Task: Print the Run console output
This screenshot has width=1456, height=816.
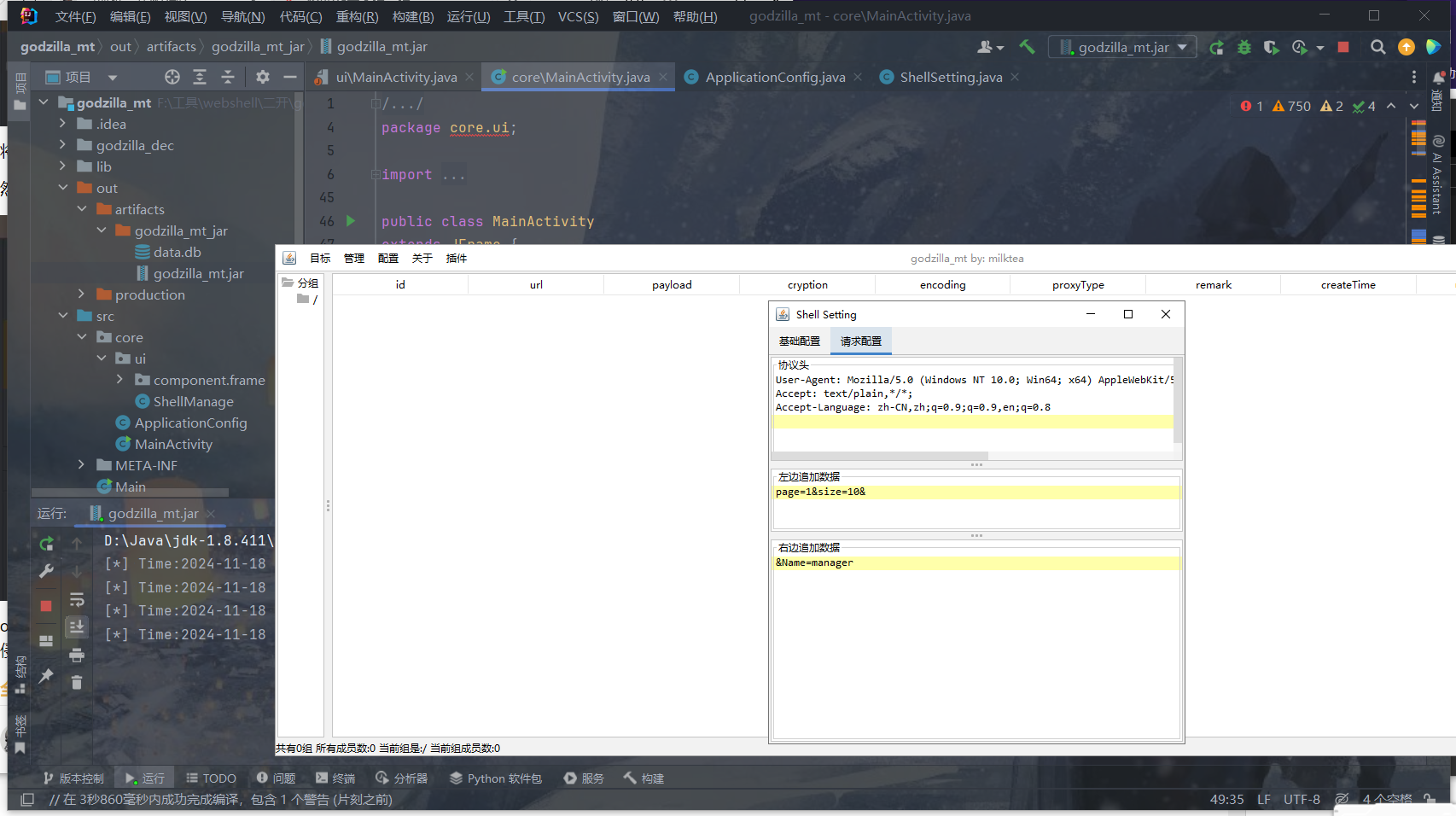Action: pyautogui.click(x=77, y=655)
